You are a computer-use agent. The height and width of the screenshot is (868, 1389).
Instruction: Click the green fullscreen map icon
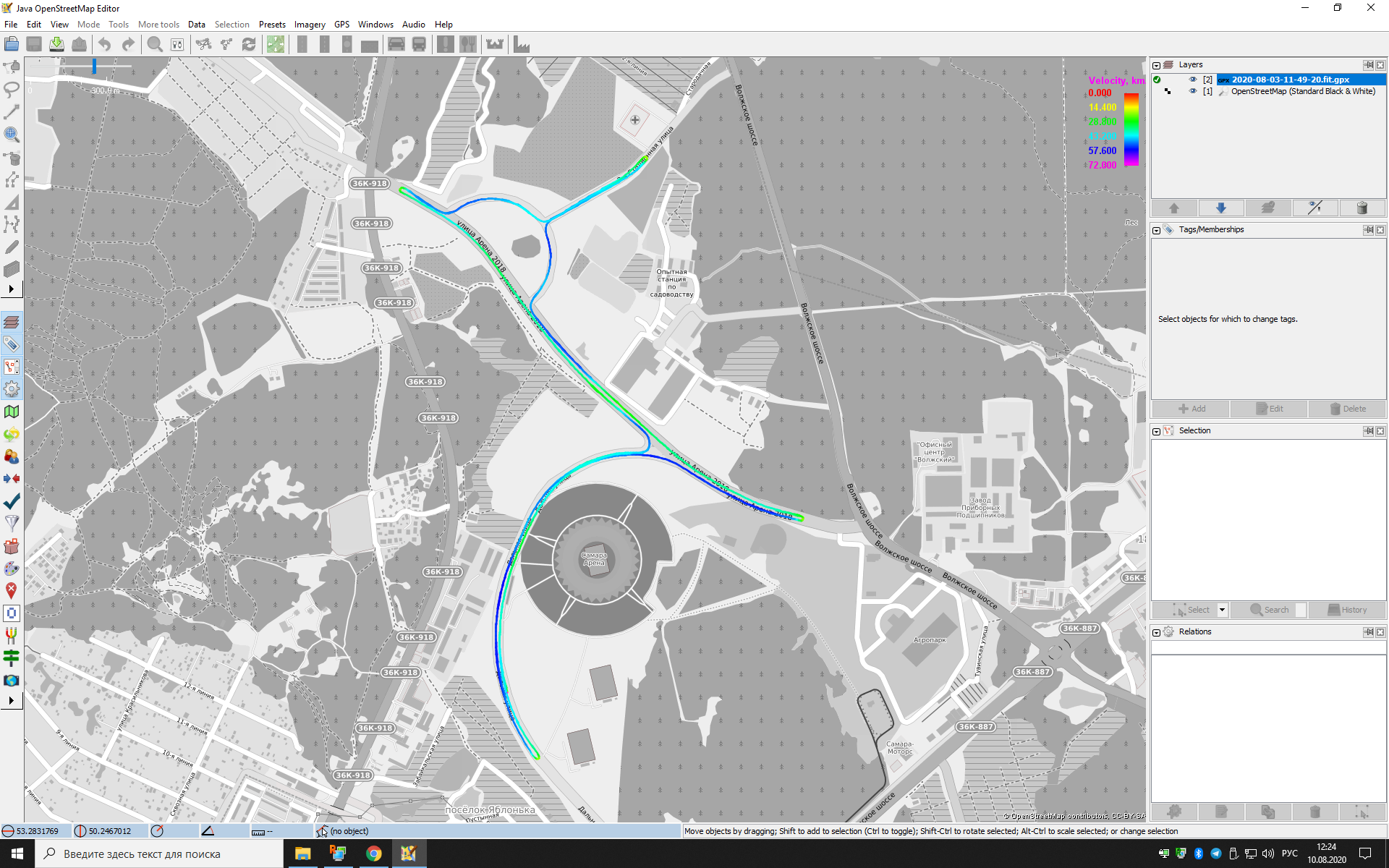tap(276, 45)
